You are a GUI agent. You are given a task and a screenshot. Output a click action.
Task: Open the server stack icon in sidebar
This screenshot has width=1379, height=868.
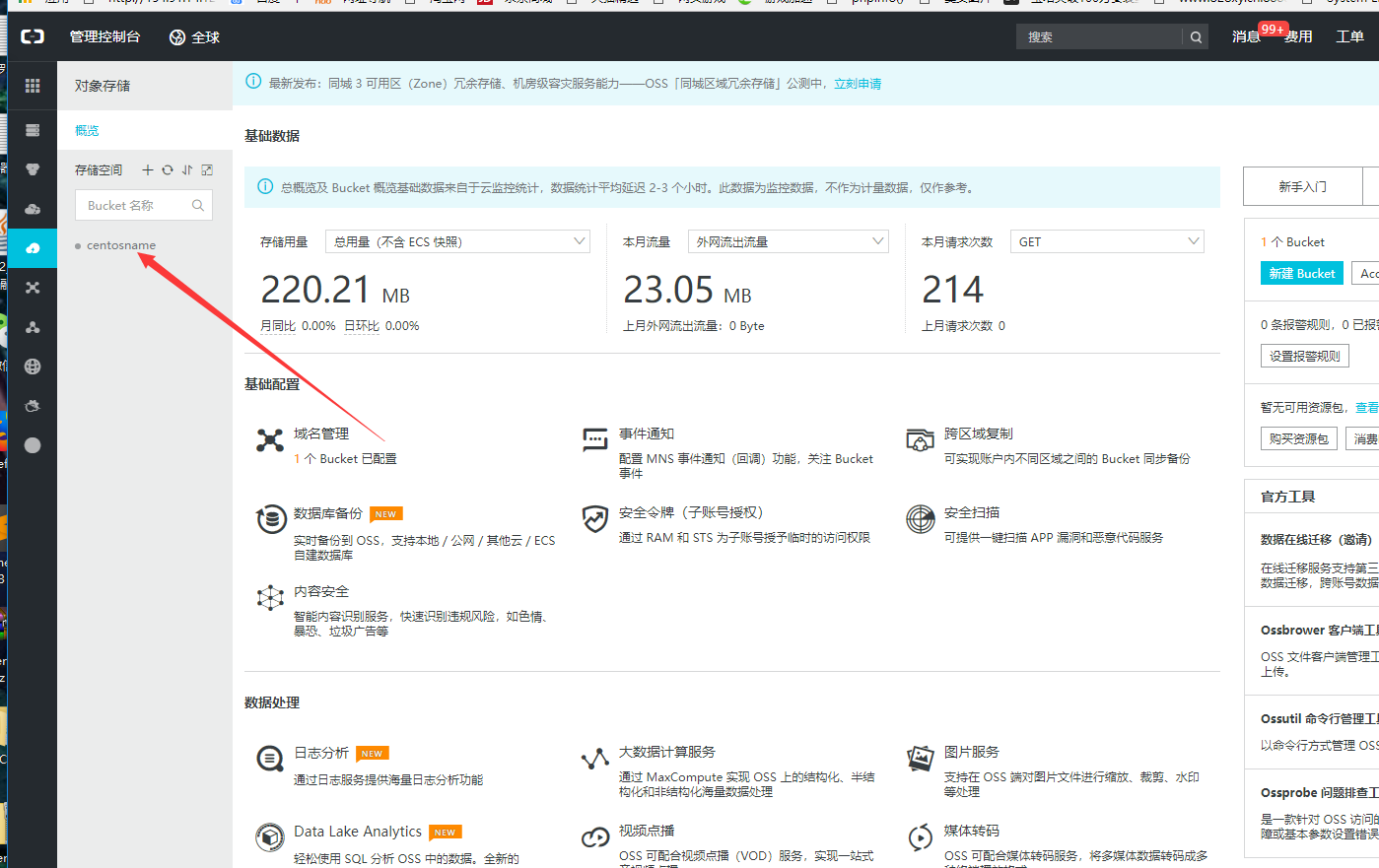click(x=33, y=130)
